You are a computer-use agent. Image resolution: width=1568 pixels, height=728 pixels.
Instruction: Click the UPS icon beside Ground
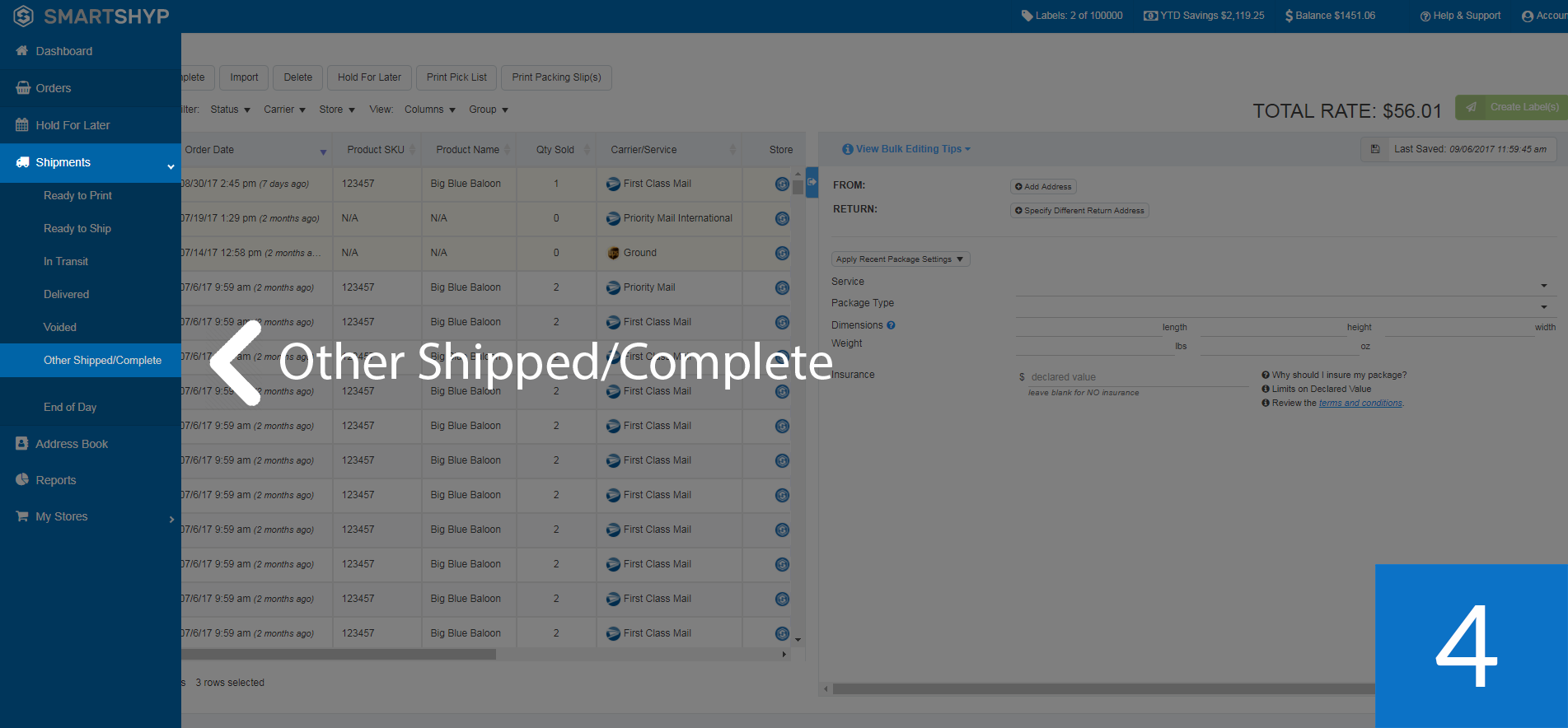(613, 253)
